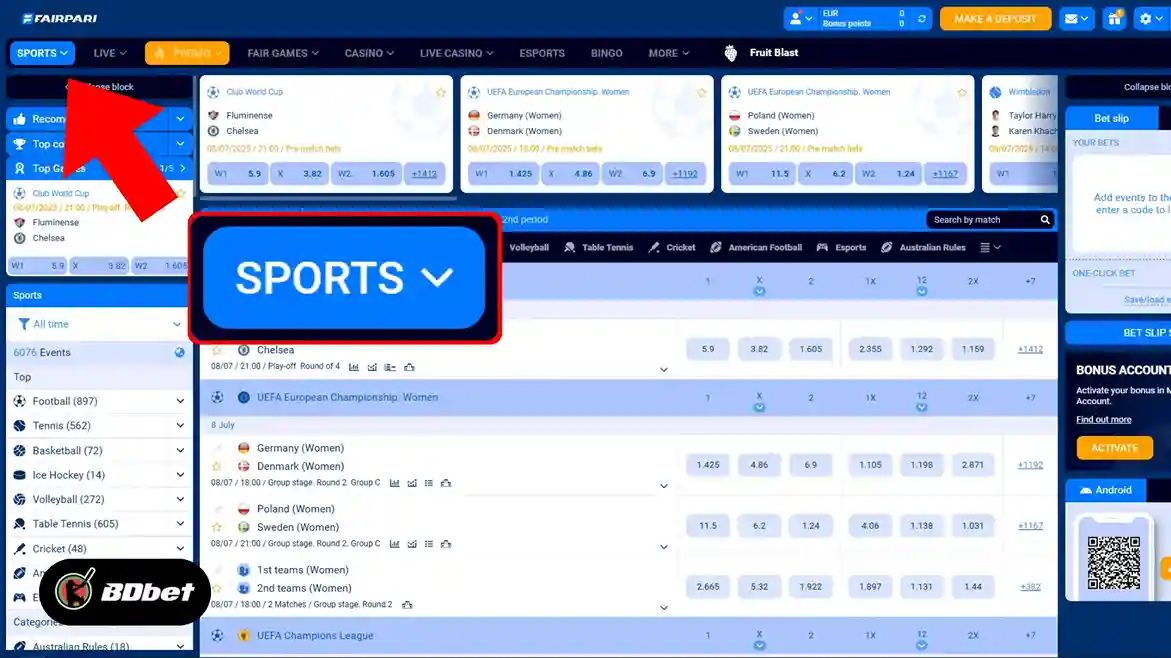Favorite the Poland vs Sweden top card
The image size is (1171, 658).
tap(962, 93)
